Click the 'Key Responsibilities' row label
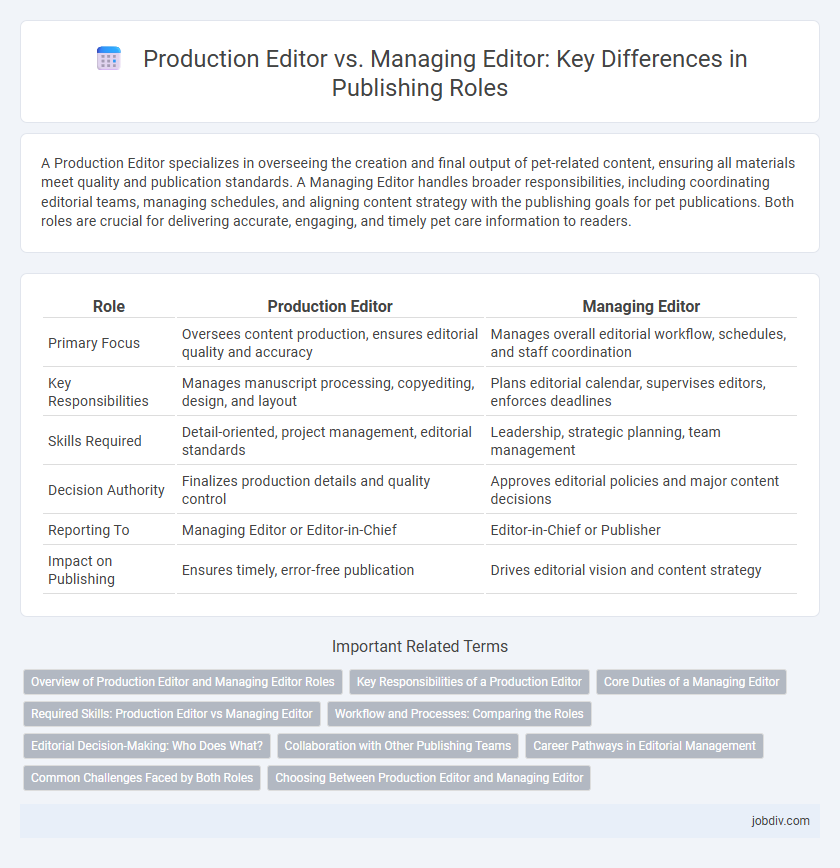 click(x=98, y=392)
